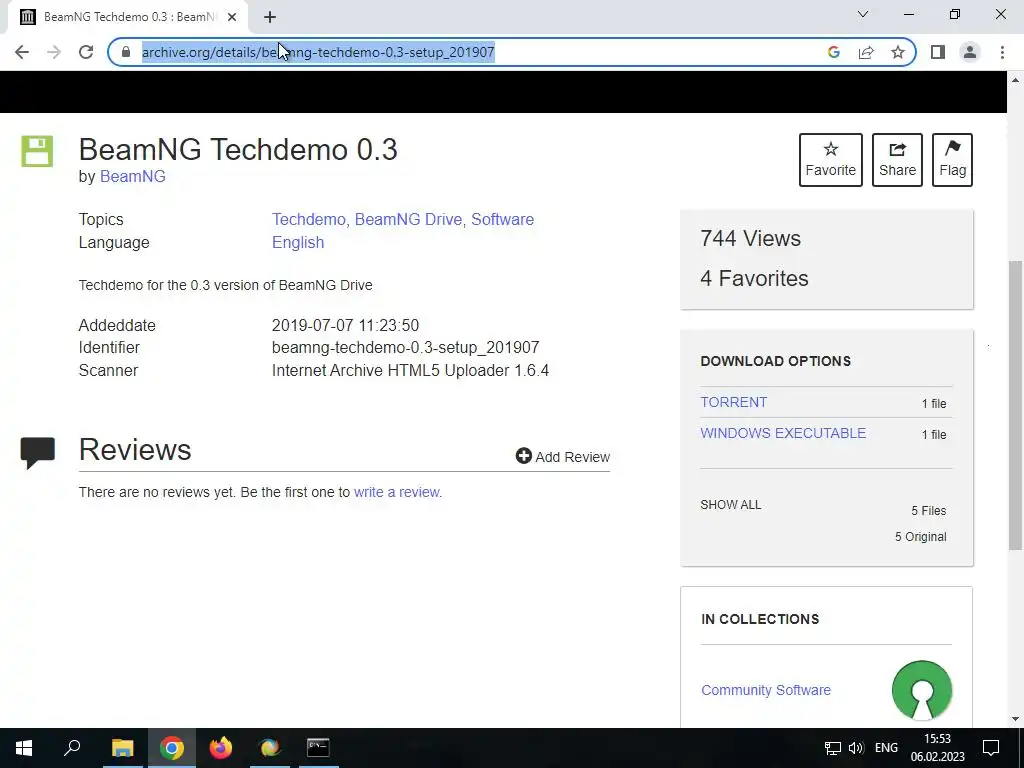The width and height of the screenshot is (1024, 768).
Task: Click the 744 Views text
Action: tap(750, 239)
